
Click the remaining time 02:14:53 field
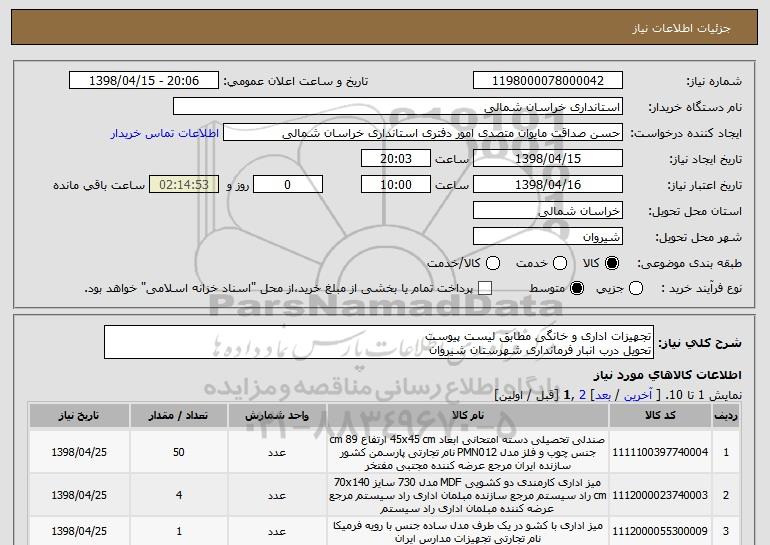point(184,185)
